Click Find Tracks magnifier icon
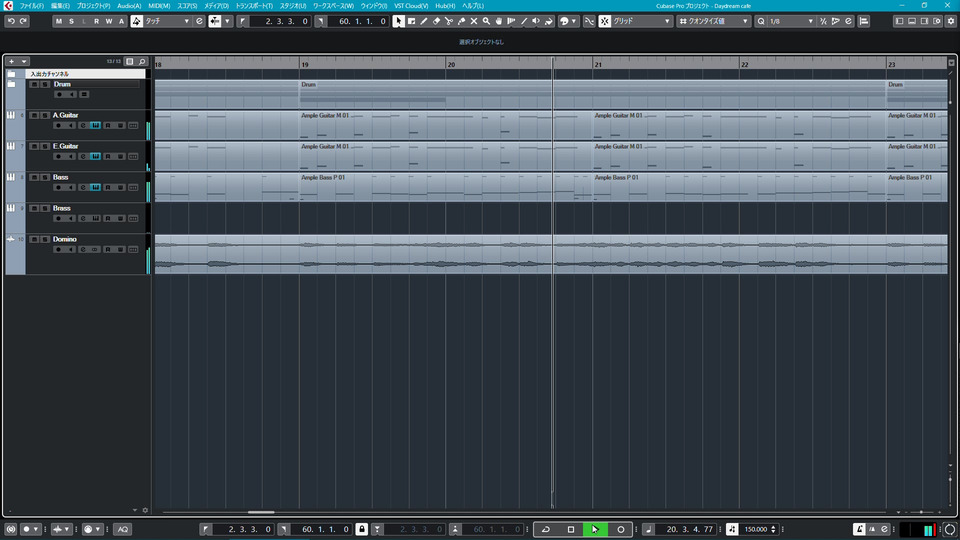 point(142,61)
